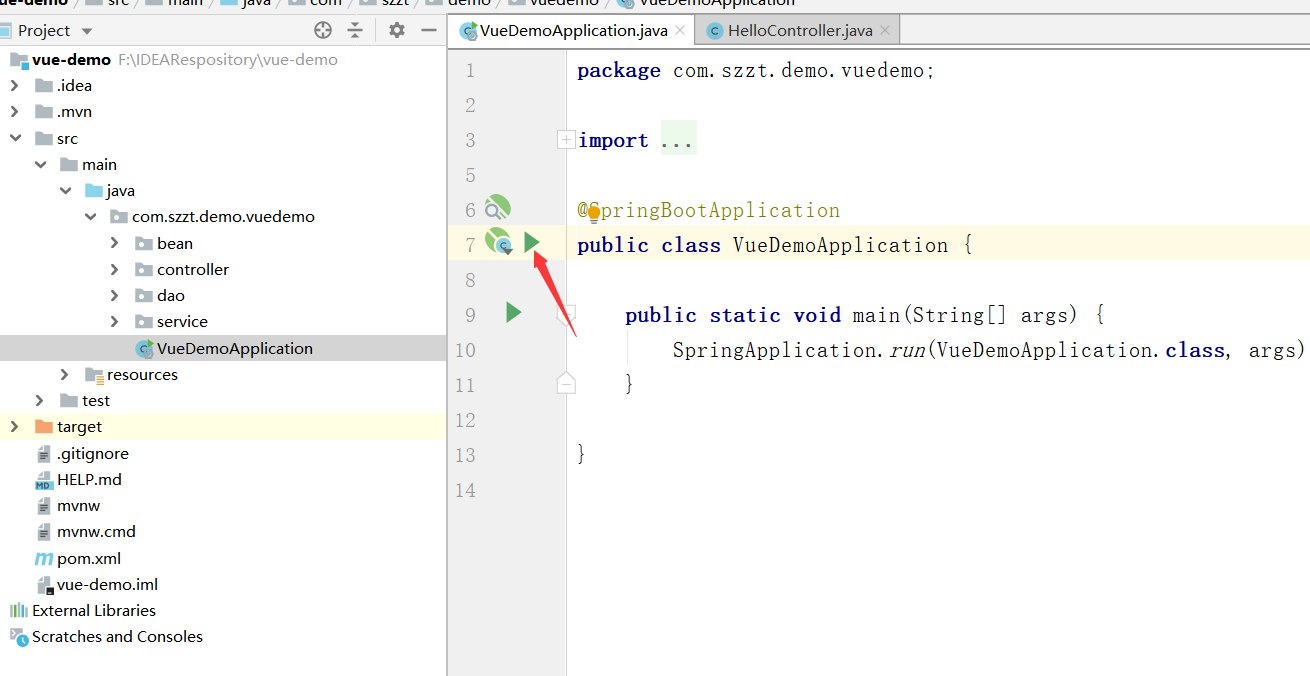Hide the Project tool window with minus icon
1310x676 pixels.
(x=429, y=30)
